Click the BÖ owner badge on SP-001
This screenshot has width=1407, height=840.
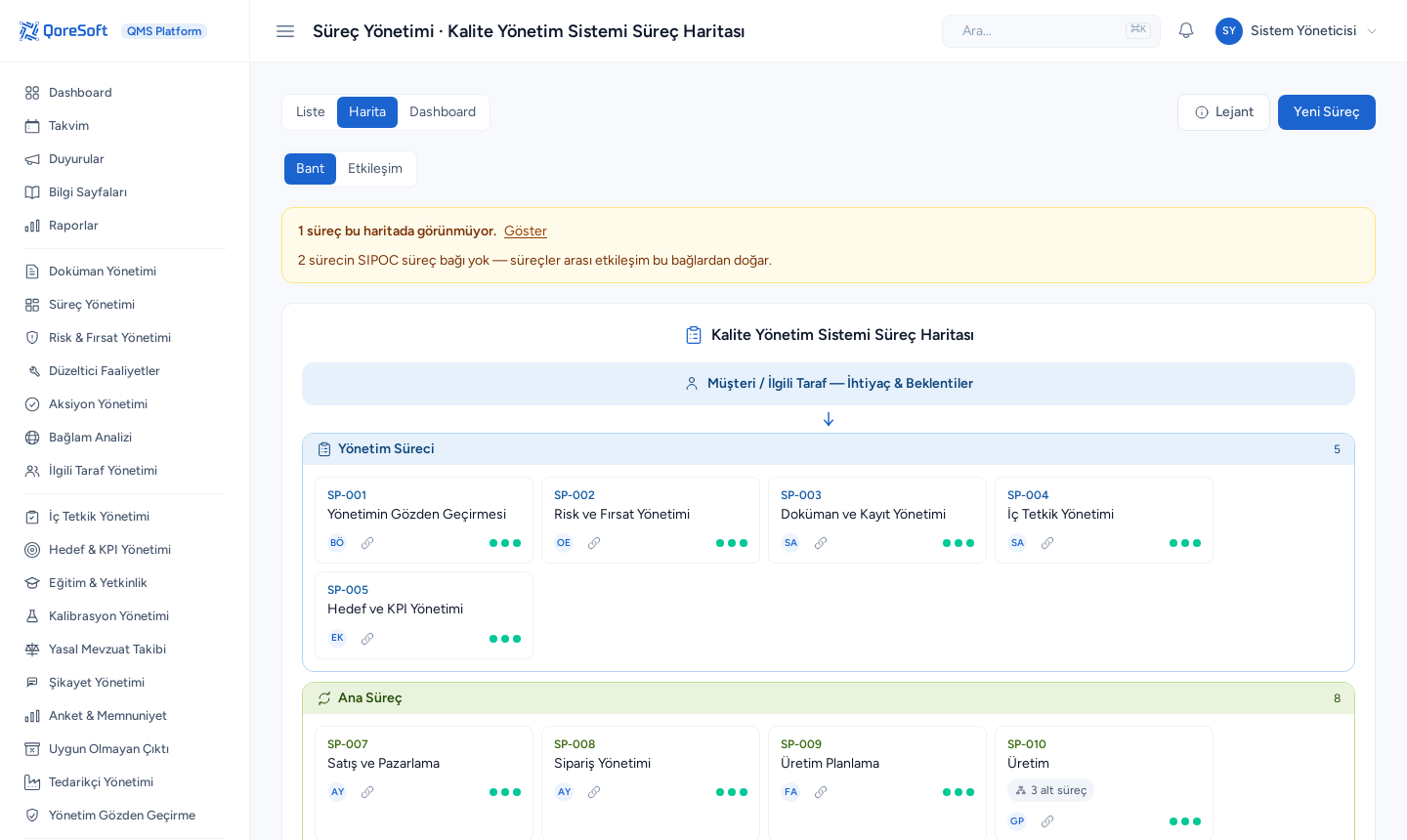click(x=337, y=543)
